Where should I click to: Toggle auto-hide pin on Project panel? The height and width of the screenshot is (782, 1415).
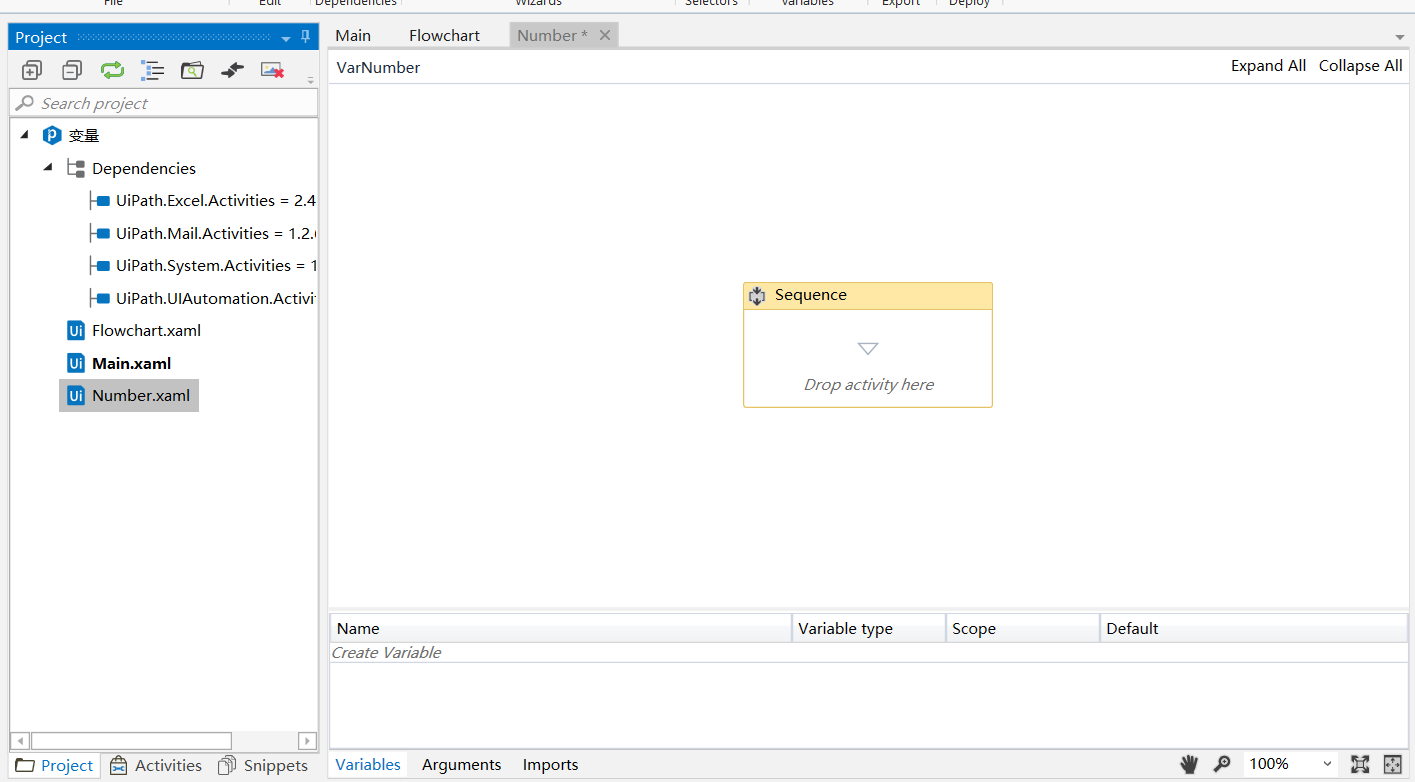(x=306, y=37)
